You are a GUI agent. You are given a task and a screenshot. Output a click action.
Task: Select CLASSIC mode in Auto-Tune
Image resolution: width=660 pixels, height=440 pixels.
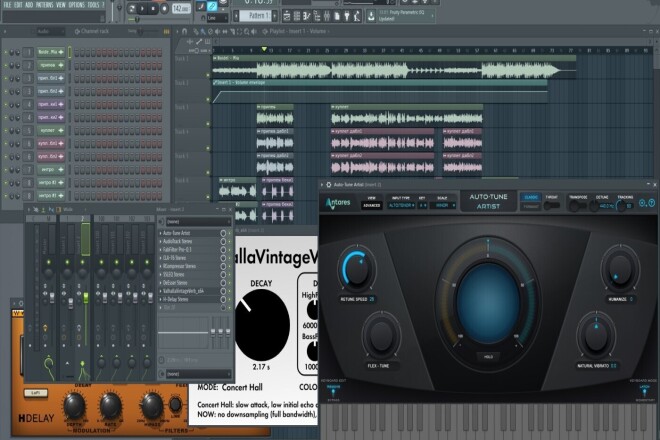click(530, 197)
